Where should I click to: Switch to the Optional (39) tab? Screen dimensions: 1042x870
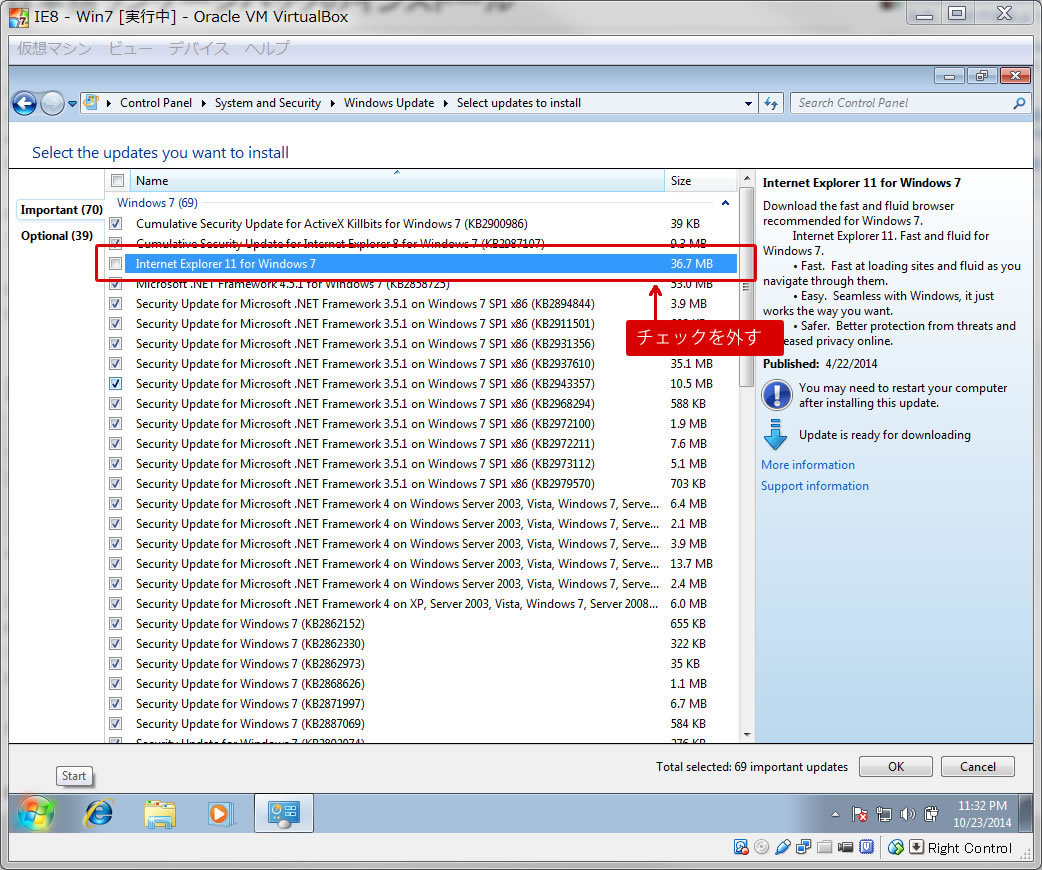coord(56,236)
